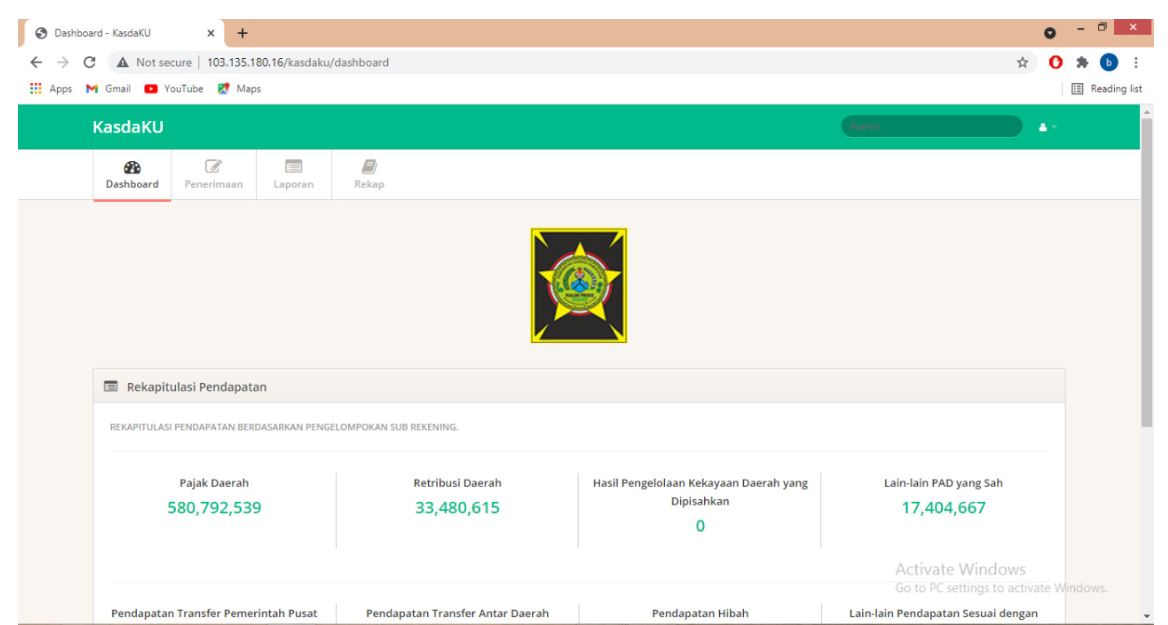
Task: Click the Hasil Pengelolaan Kekayaan Daerah label
Action: click(700, 492)
